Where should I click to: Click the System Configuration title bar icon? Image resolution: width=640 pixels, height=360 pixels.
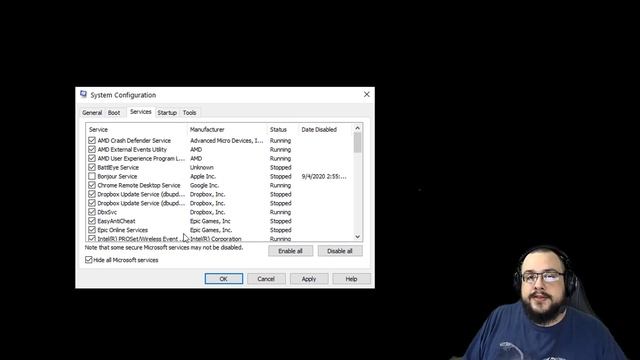pos(83,94)
